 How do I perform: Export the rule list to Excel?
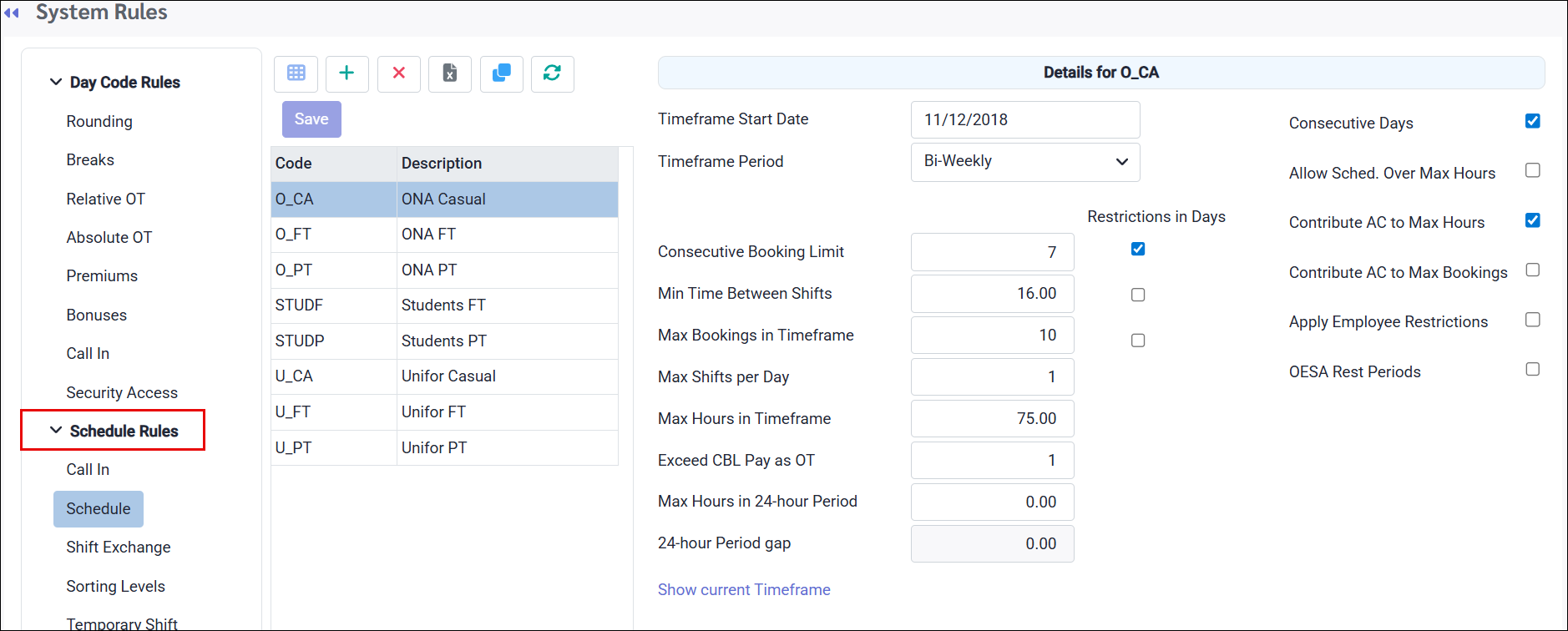(450, 73)
